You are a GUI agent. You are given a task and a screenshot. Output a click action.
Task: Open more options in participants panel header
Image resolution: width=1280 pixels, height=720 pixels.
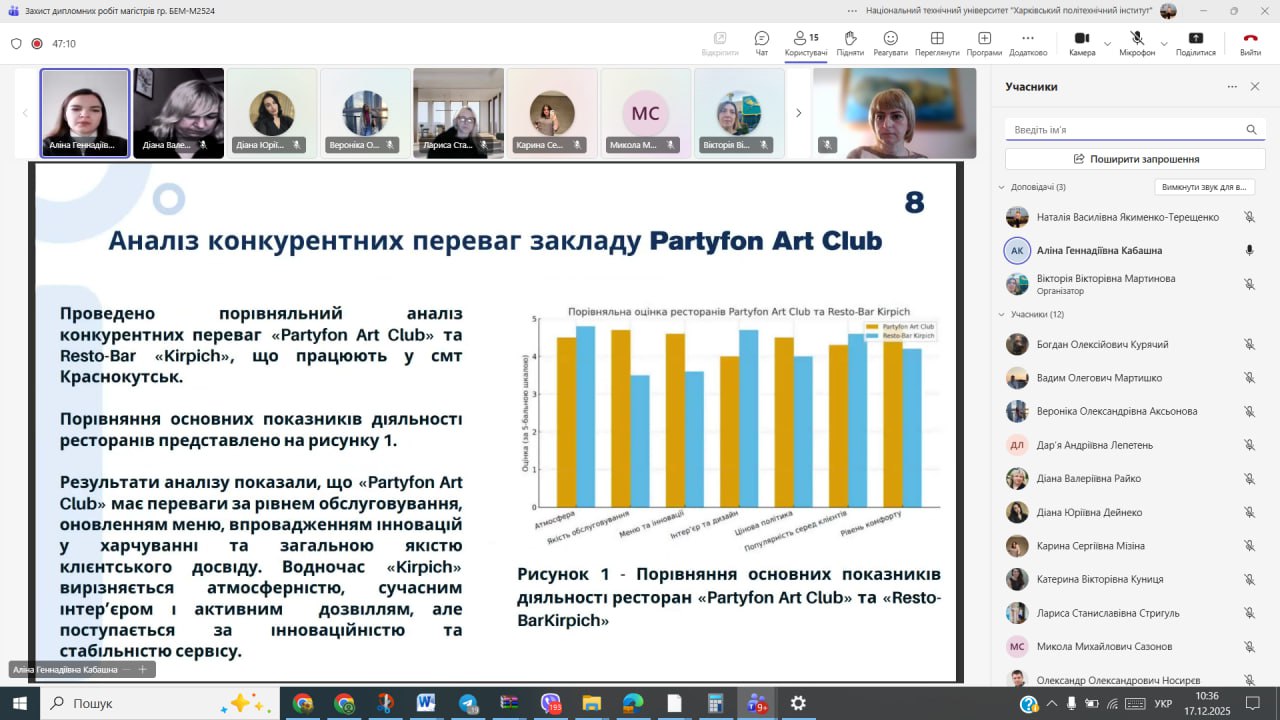tap(1232, 87)
